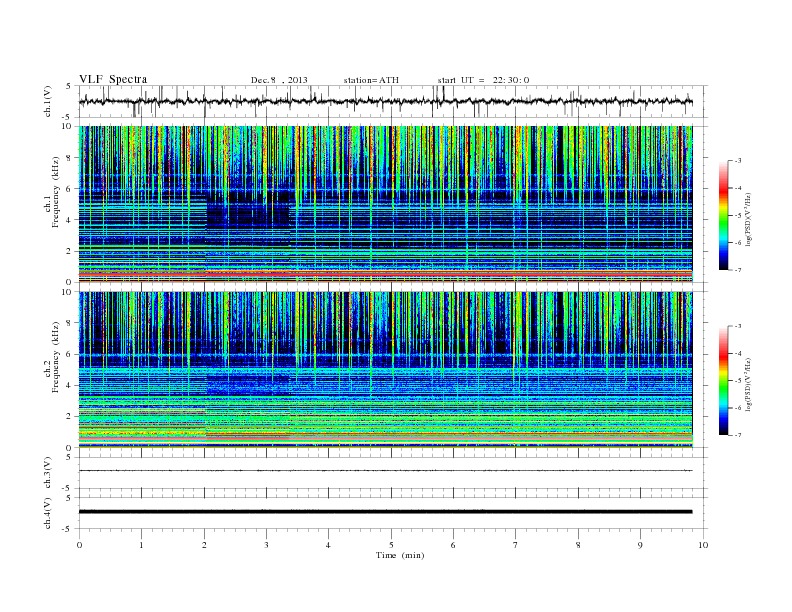792x612 pixels.
Task: Click the ch.2 "Frequency (kHz)" axis title
Action: click(x=56, y=357)
